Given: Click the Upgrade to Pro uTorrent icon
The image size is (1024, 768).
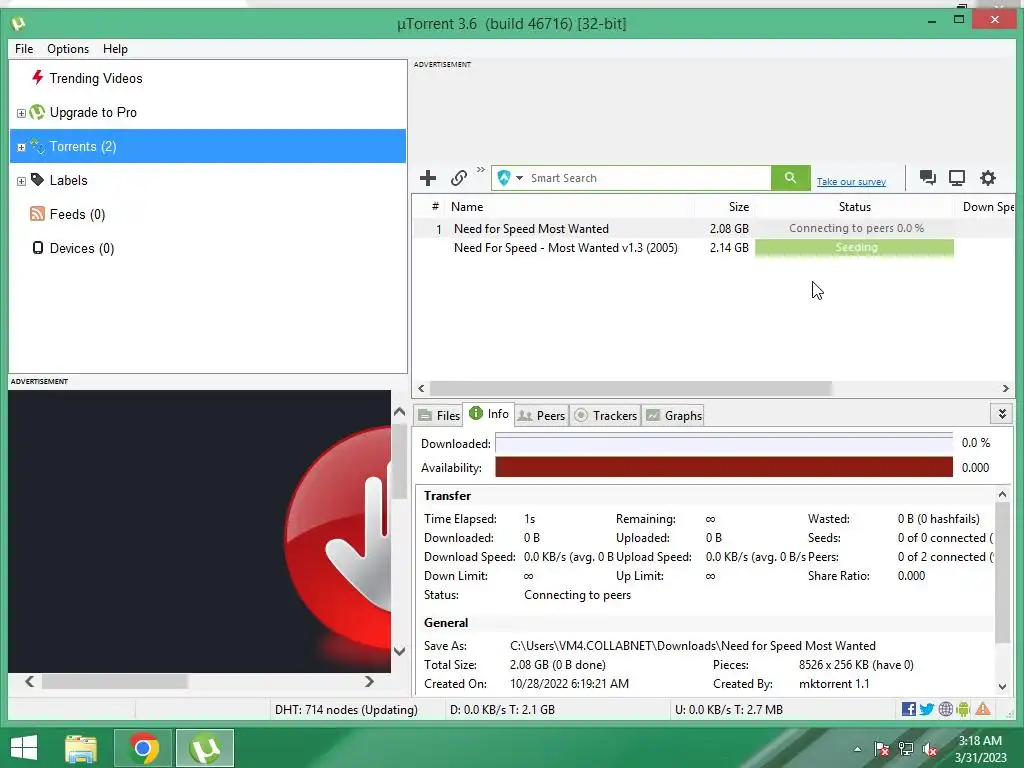Looking at the screenshot, I should coord(37,112).
